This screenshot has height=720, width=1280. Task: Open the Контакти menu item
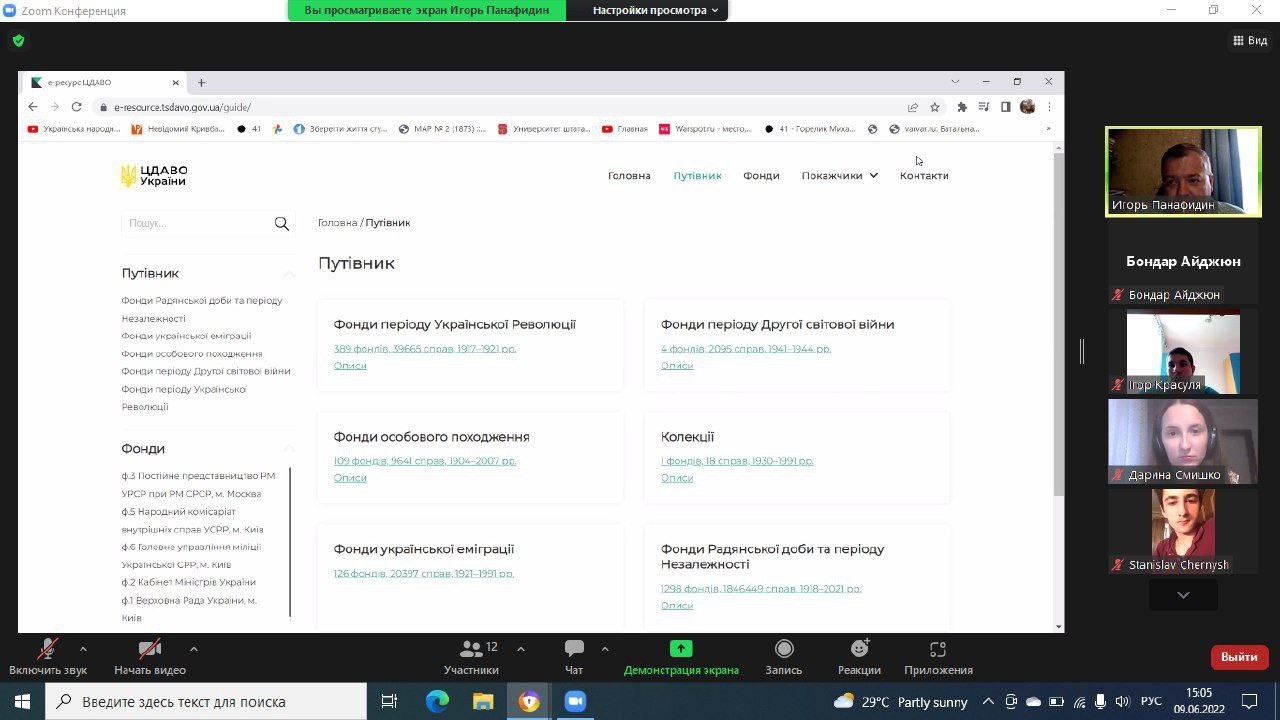[923, 176]
